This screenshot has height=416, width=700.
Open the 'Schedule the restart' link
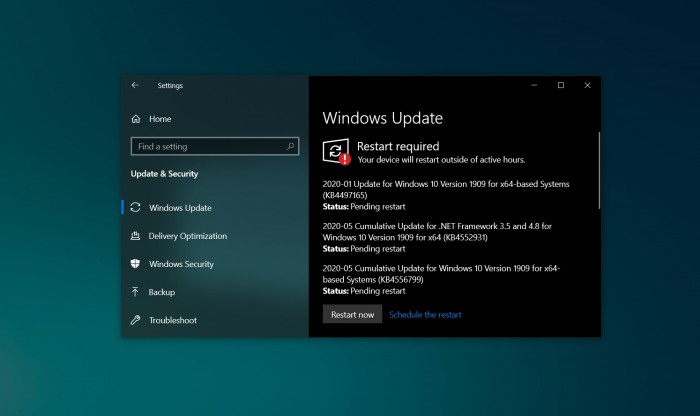[425, 315]
